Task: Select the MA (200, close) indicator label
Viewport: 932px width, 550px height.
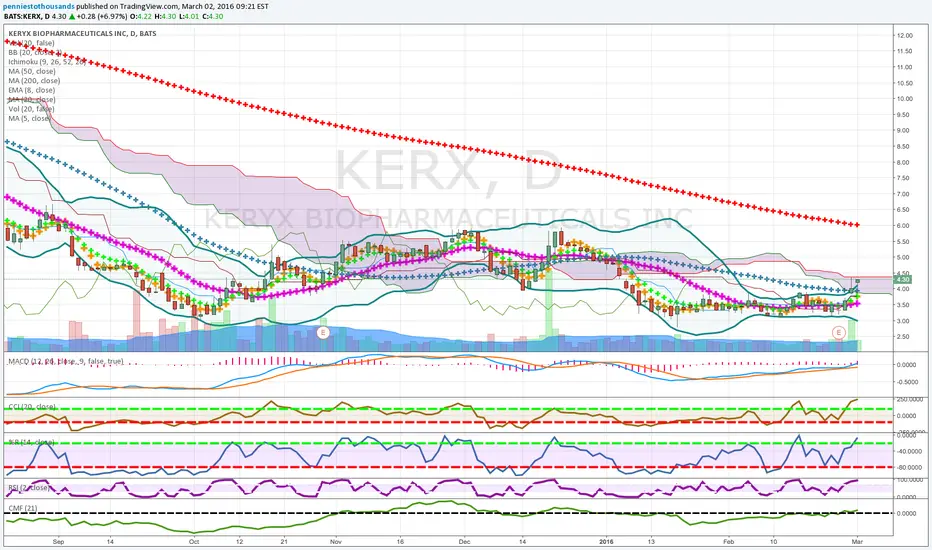Action: pyautogui.click(x=34, y=81)
